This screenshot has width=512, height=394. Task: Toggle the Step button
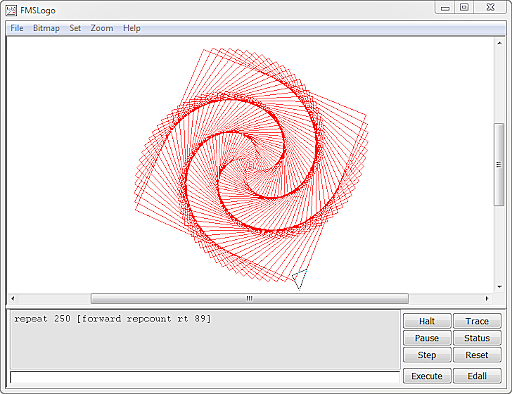[427, 355]
